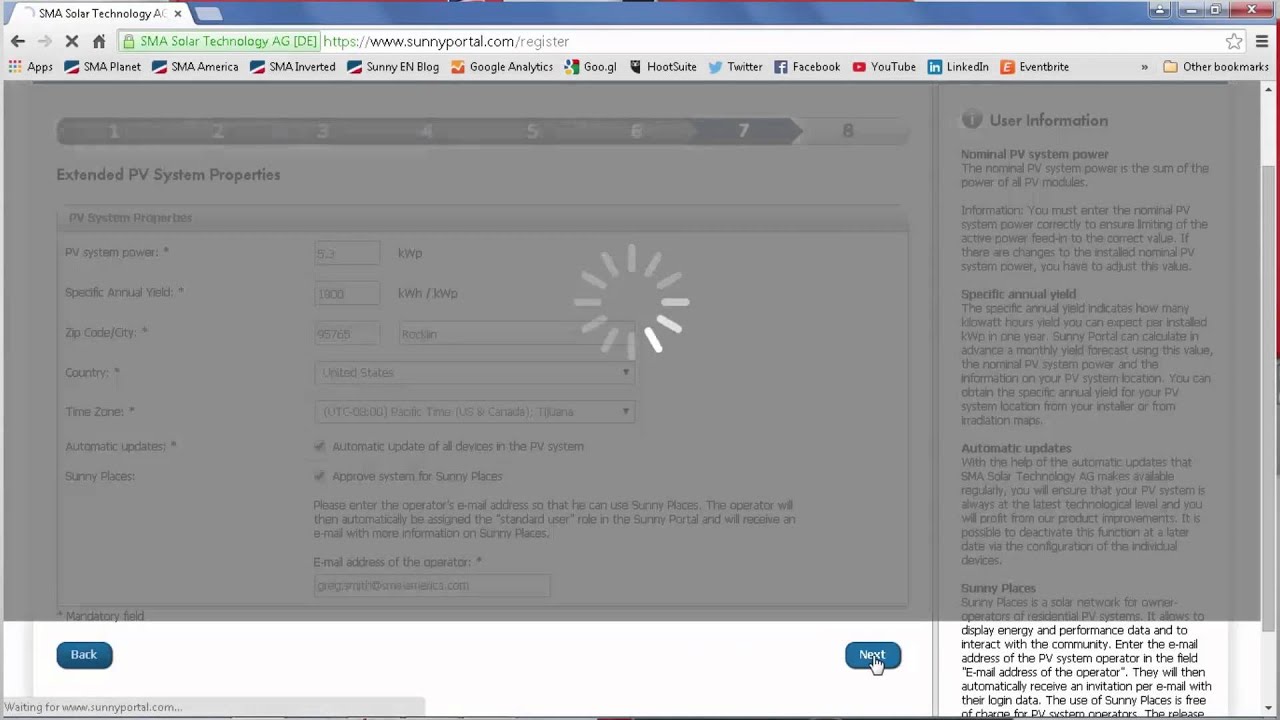The height and width of the screenshot is (720, 1280).
Task: Open a new browser tab
Action: pyautogui.click(x=208, y=14)
